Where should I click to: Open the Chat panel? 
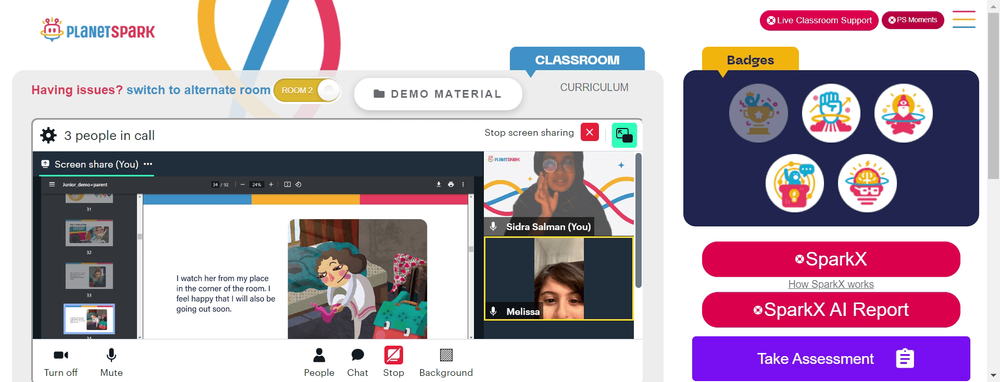pos(358,362)
